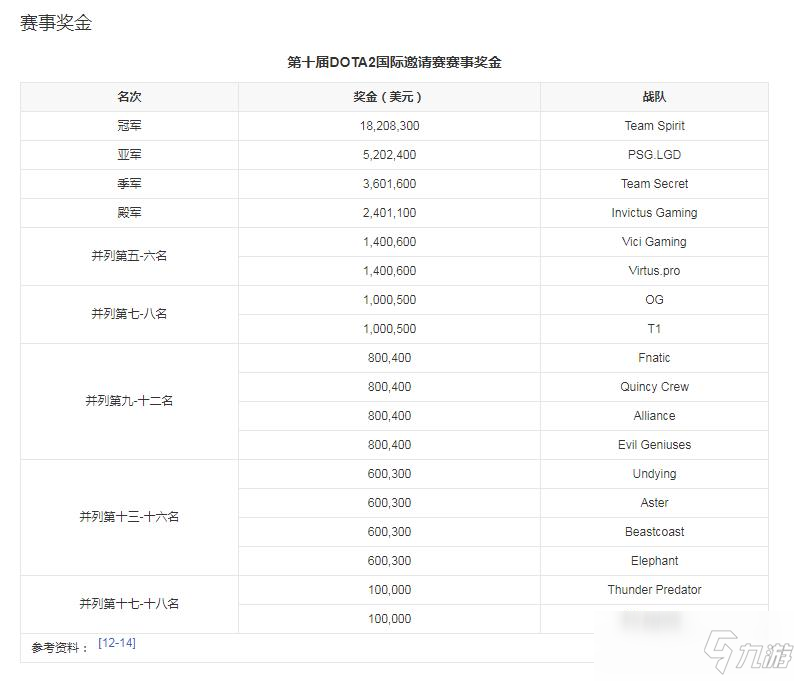Select the 2,401,100 prize value
The width and height of the screenshot is (794, 681).
click(389, 212)
